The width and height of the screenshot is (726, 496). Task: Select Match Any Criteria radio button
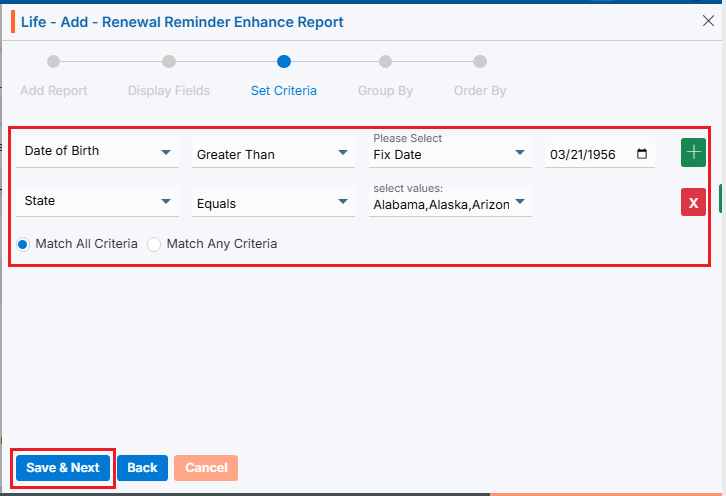(154, 244)
